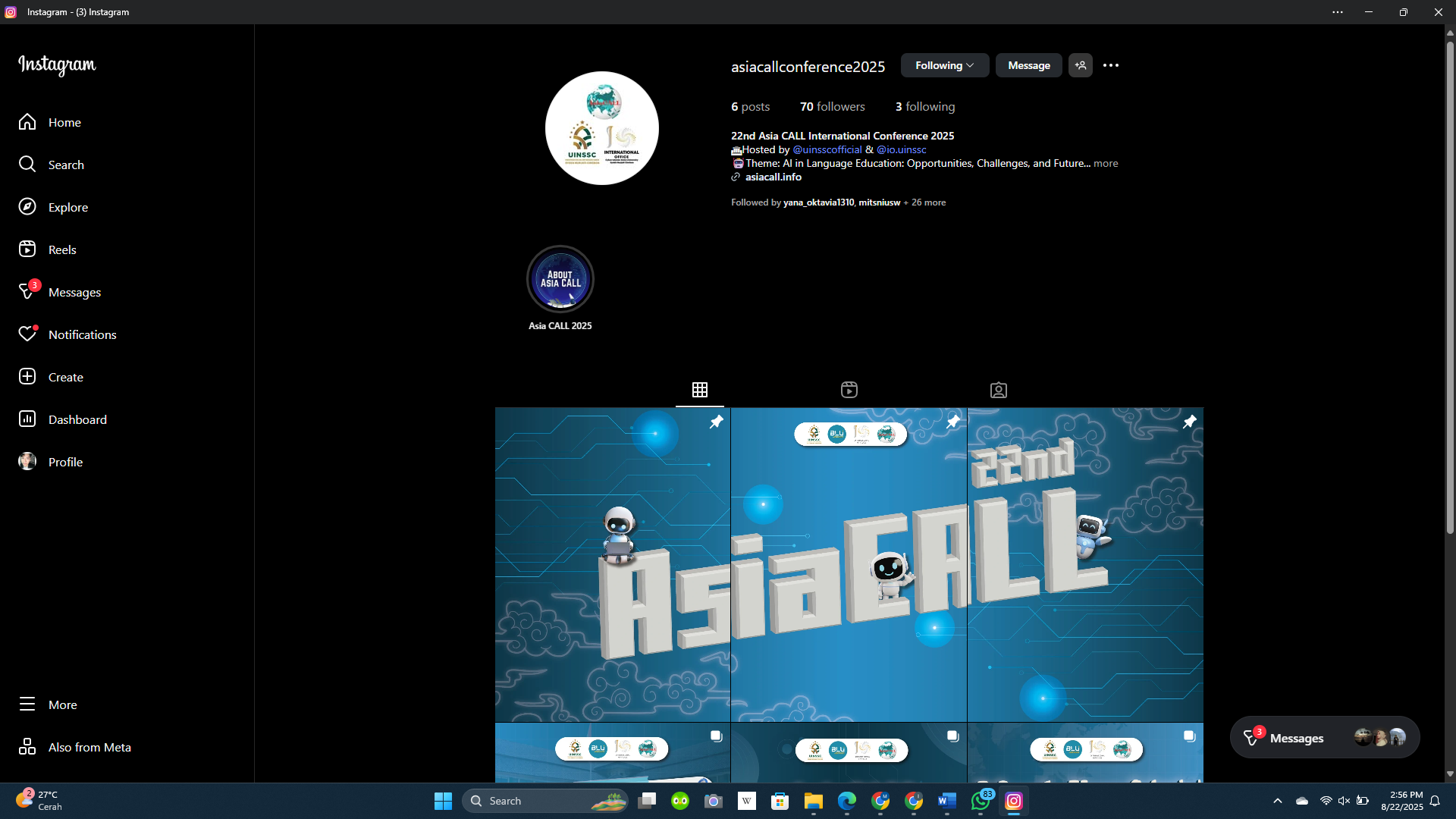
Task: Open the floating Messages popup button
Action: 1325,738
